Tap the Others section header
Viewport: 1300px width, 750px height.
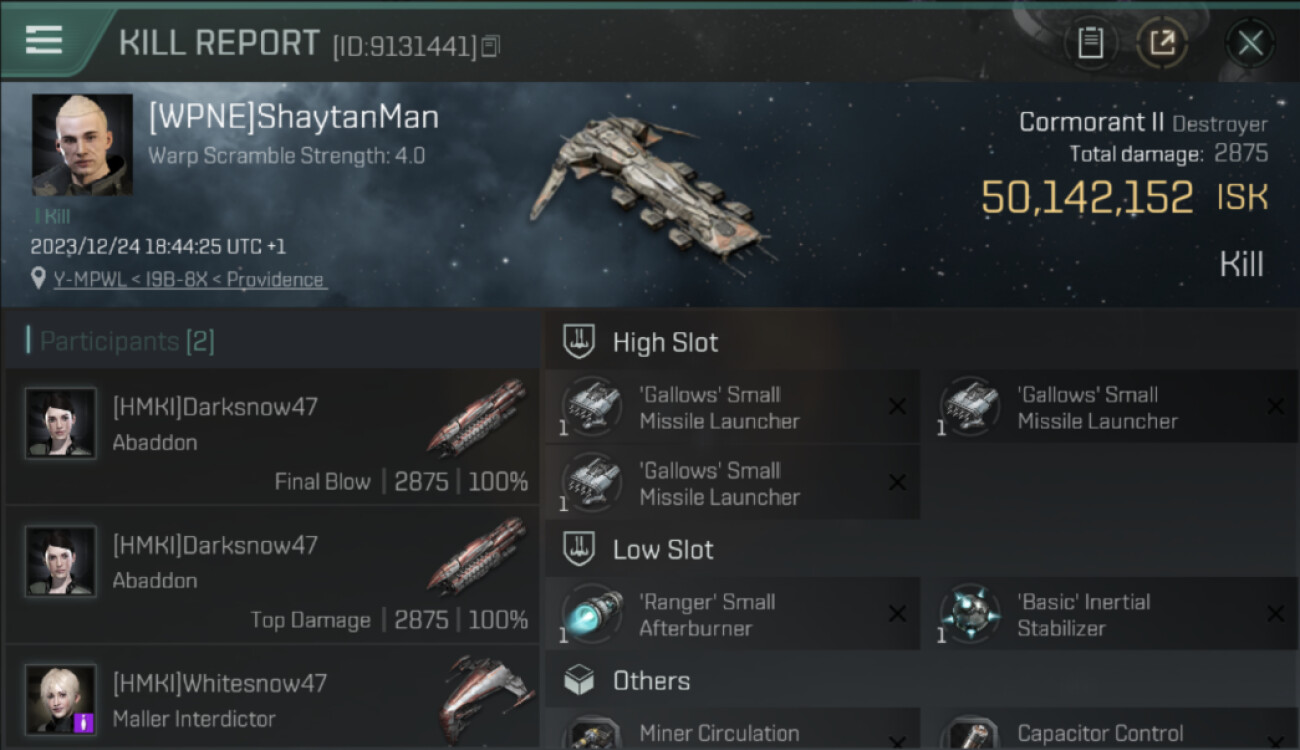(x=651, y=681)
